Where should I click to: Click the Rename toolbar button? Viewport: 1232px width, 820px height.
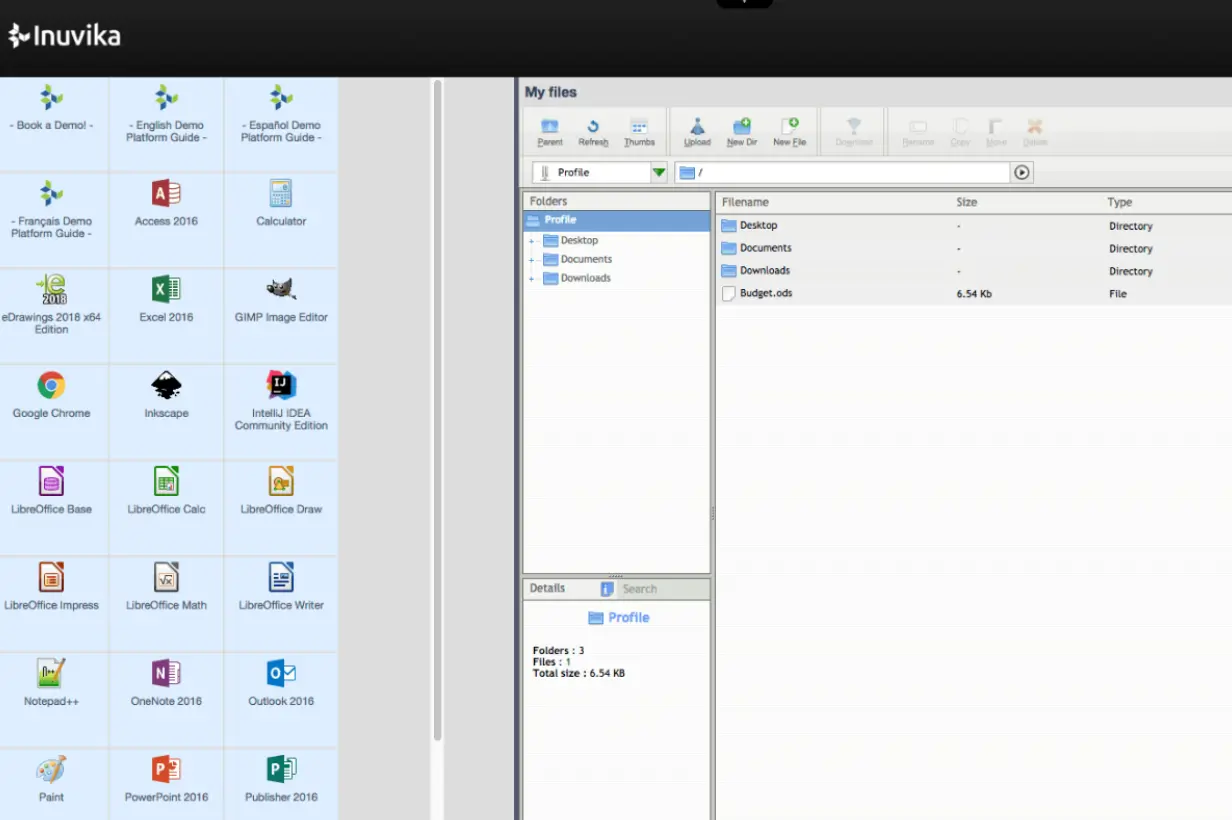pos(918,132)
